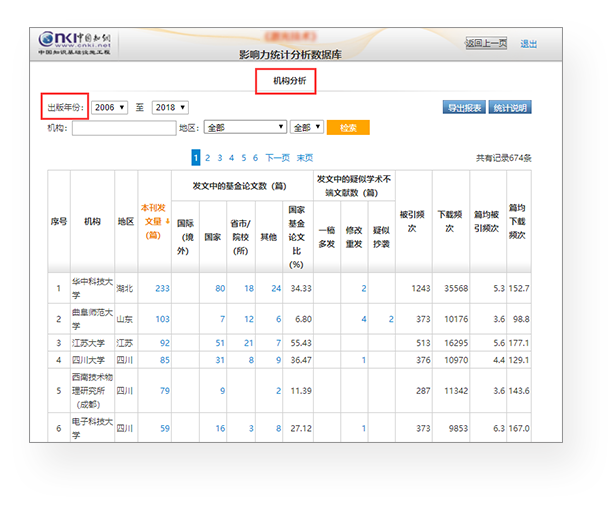Viewport: 608px width, 515px height.
Task: Click the 华中科技大学 institution cell
Action: coord(92,288)
